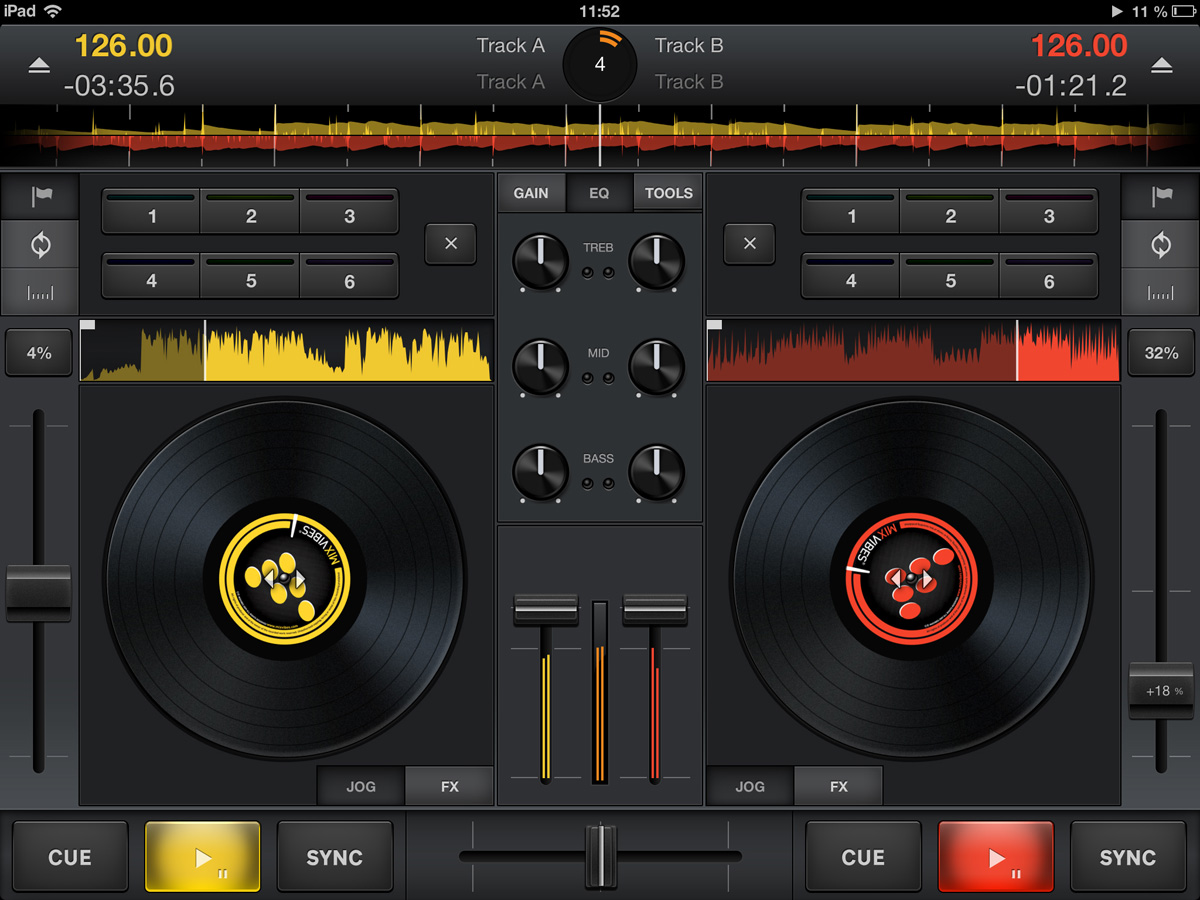Click left MID knob
The image size is (1200, 900).
tap(540, 366)
